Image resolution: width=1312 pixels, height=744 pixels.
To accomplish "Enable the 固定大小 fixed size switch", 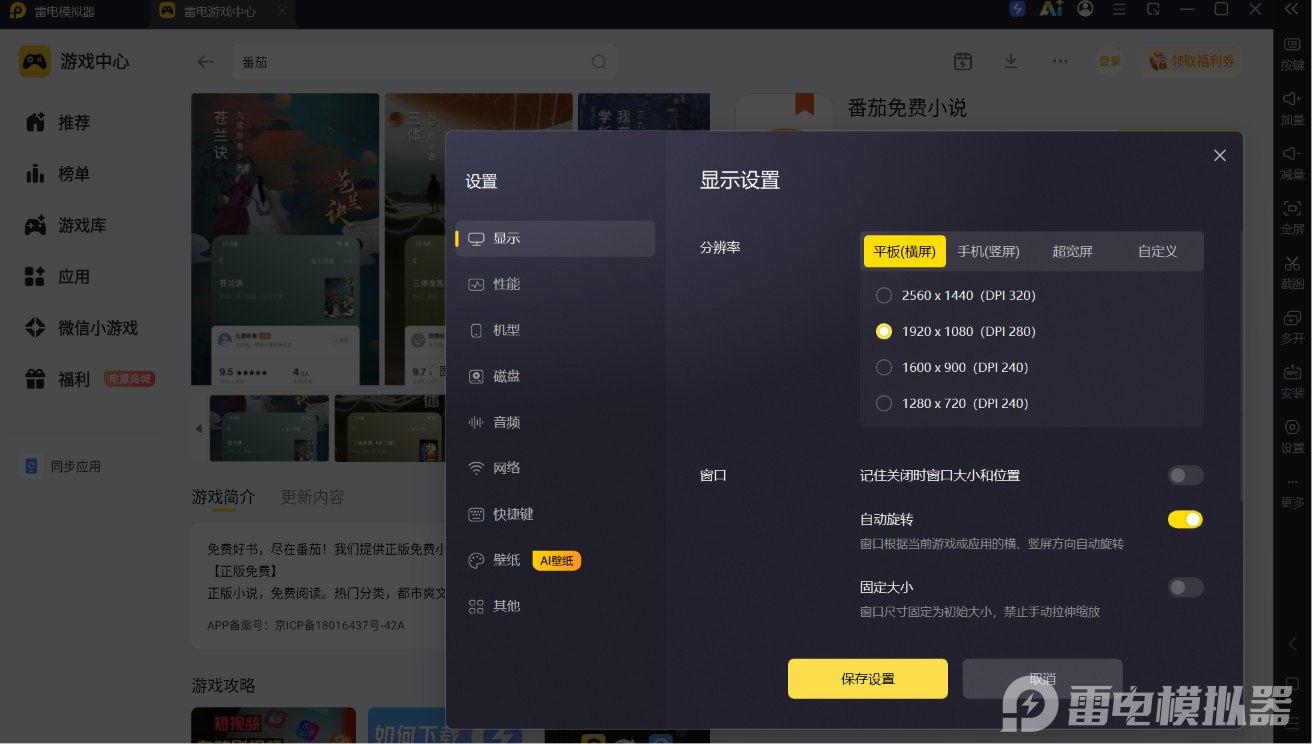I will (1185, 588).
